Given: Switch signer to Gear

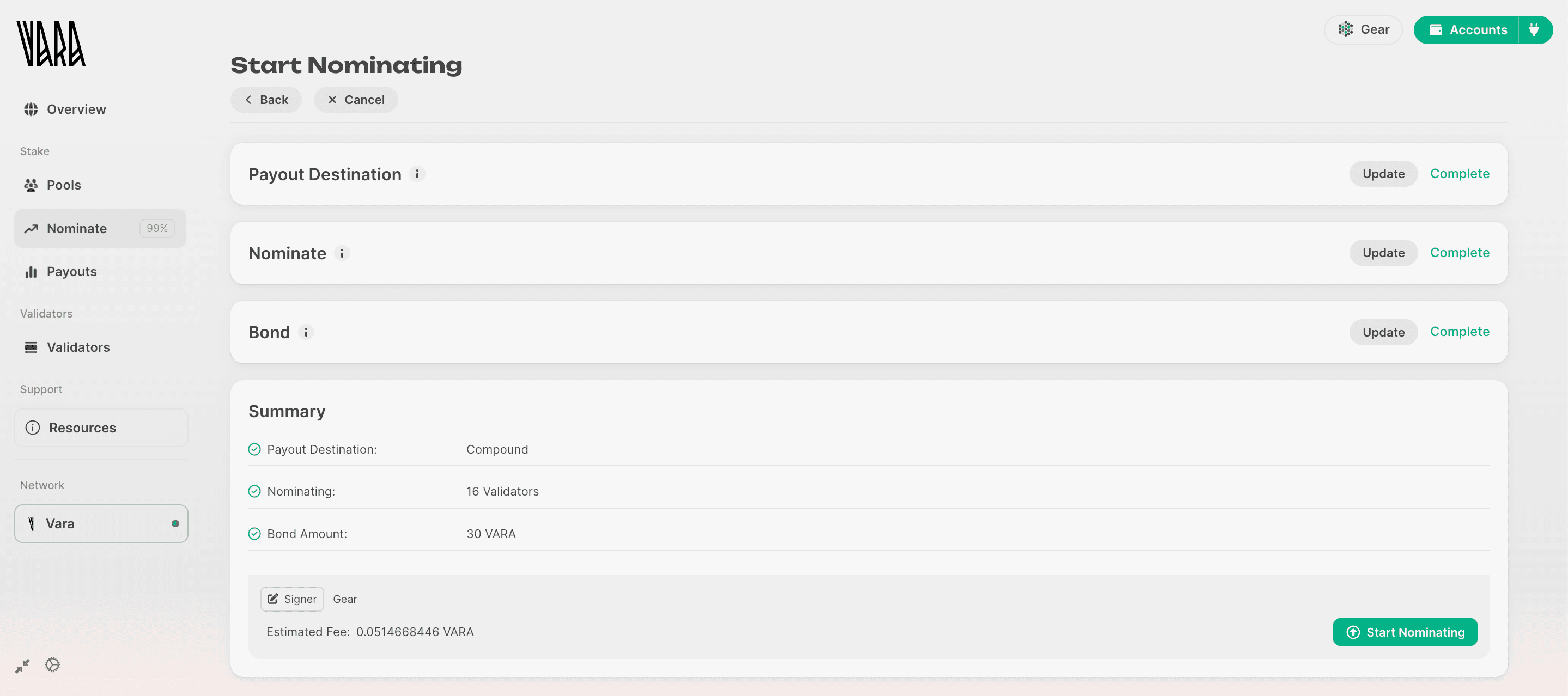Looking at the screenshot, I should pyautogui.click(x=345, y=599).
